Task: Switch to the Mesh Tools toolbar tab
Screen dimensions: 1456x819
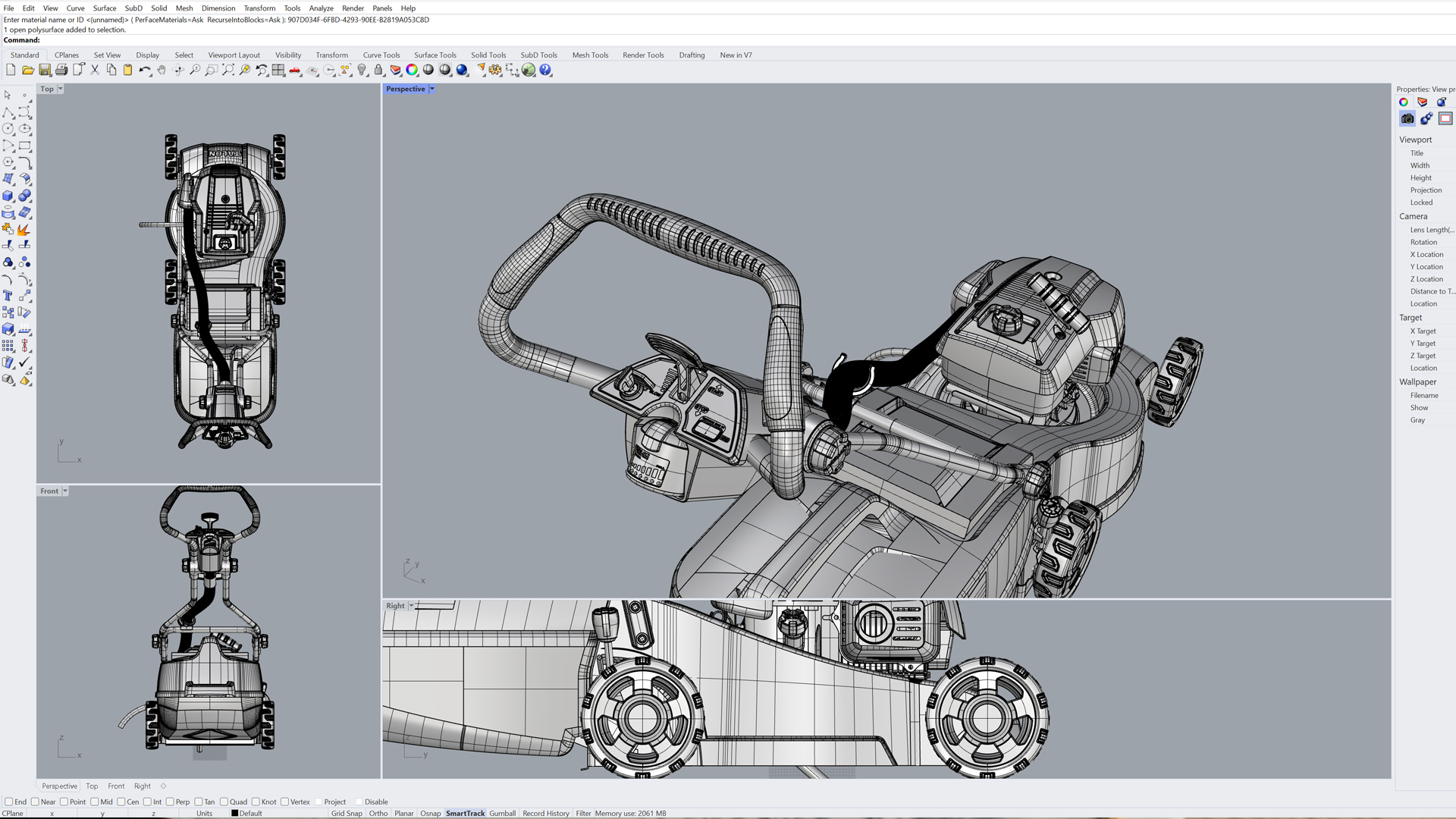Action: (590, 55)
